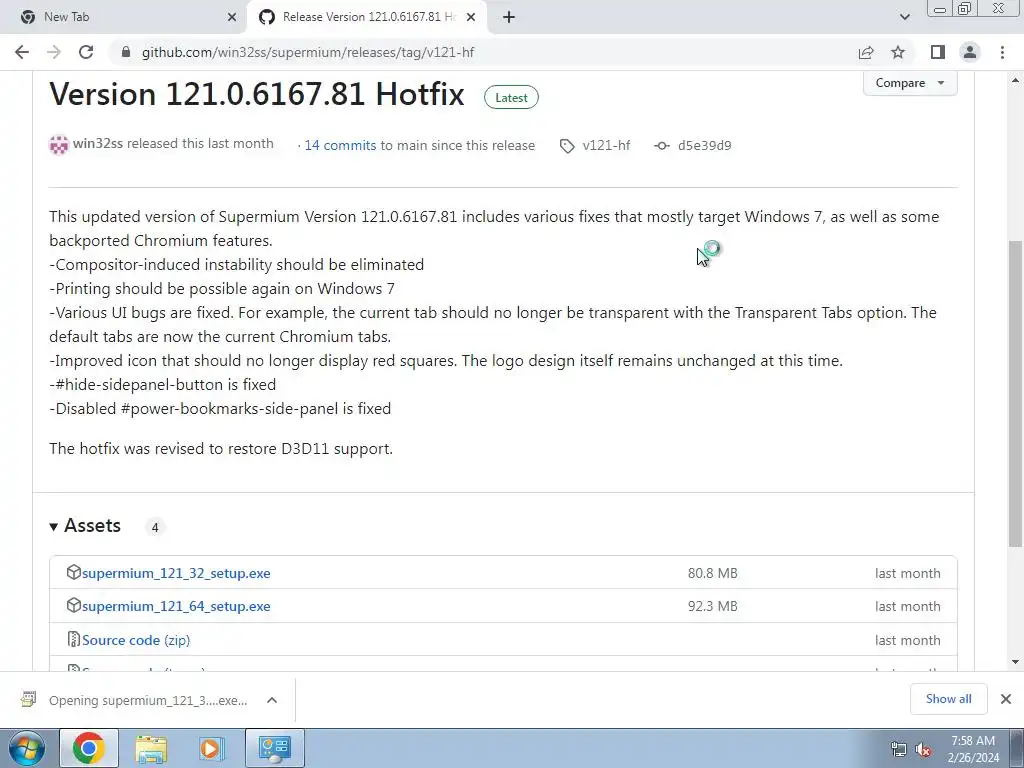
Task: Expand download item options chevron
Action: [272, 700]
